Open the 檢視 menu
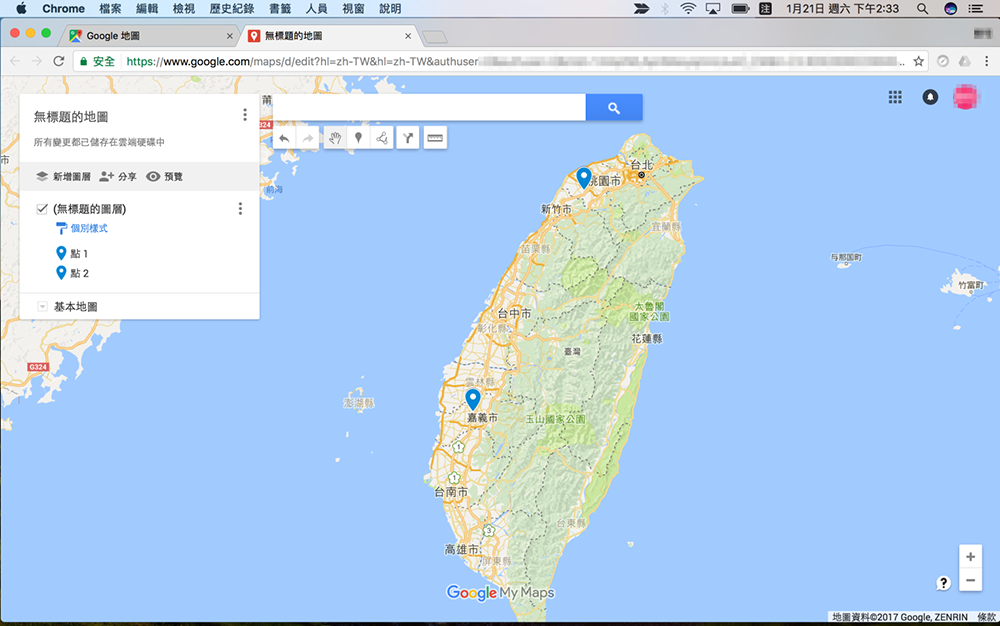Image resolution: width=1000 pixels, height=626 pixels. point(184,9)
